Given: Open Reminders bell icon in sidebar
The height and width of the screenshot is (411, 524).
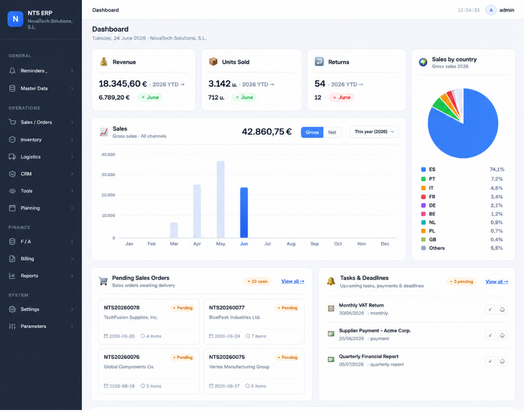Looking at the screenshot, I should (12, 71).
